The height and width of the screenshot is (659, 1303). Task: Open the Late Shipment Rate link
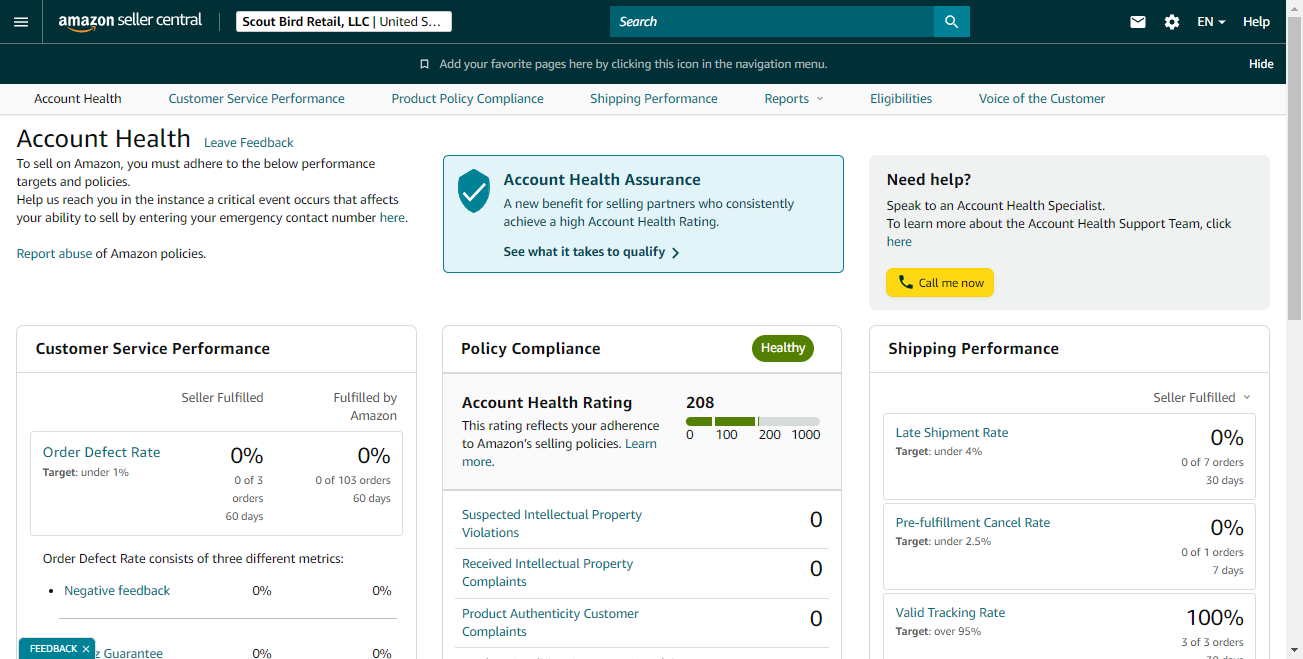952,433
